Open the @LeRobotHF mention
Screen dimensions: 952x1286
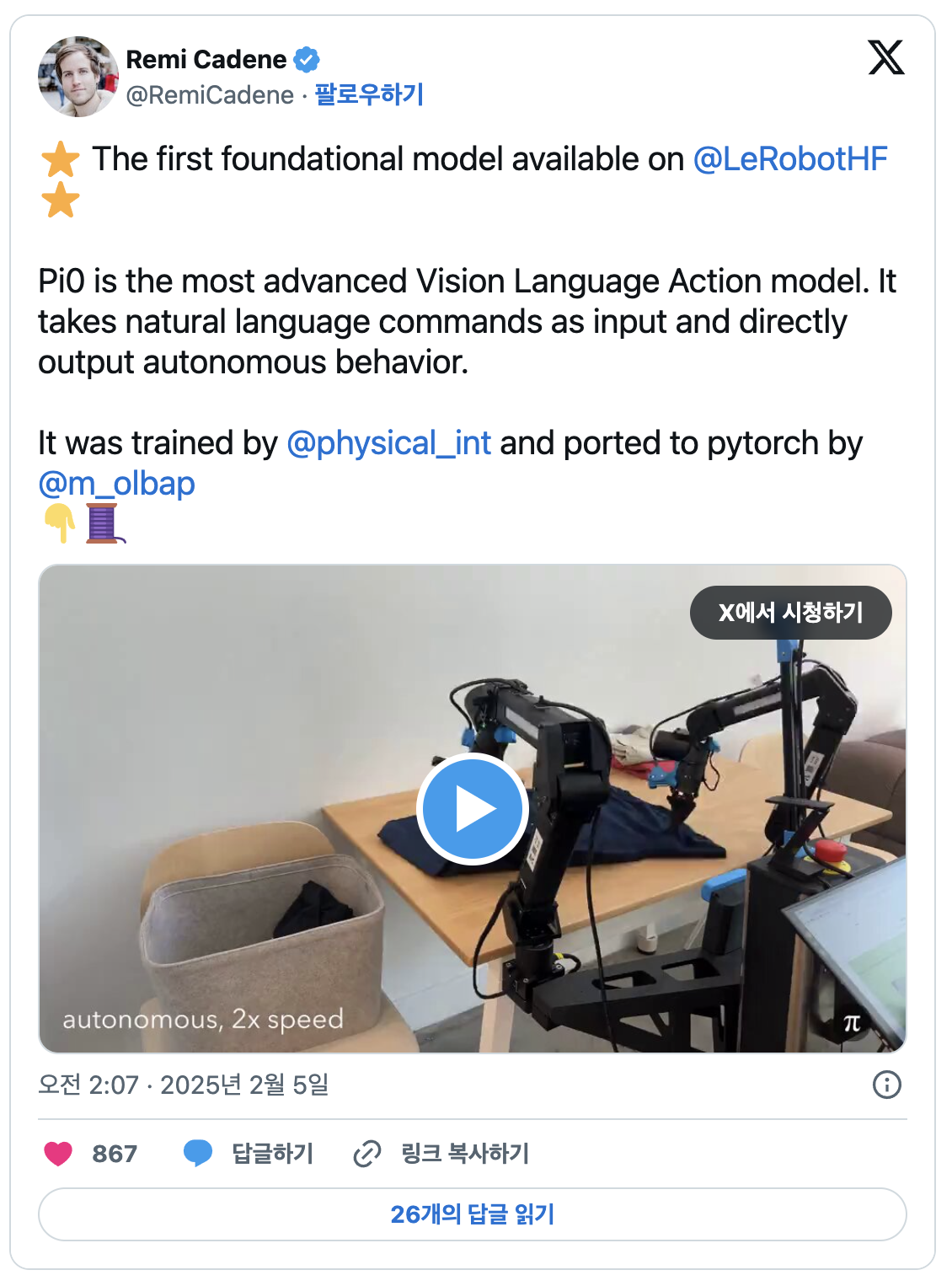pyautogui.click(x=790, y=158)
